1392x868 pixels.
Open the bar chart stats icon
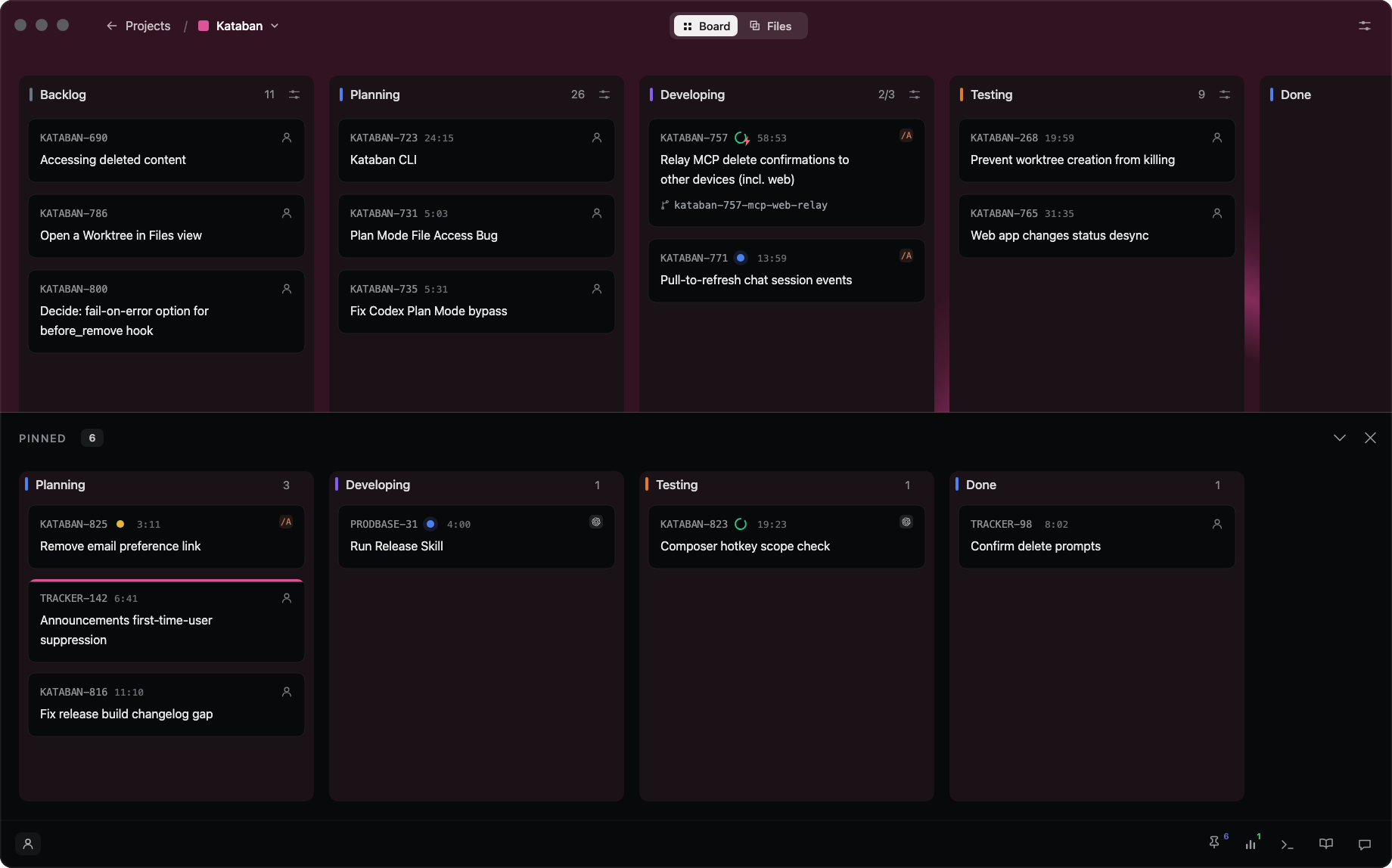(x=1251, y=843)
